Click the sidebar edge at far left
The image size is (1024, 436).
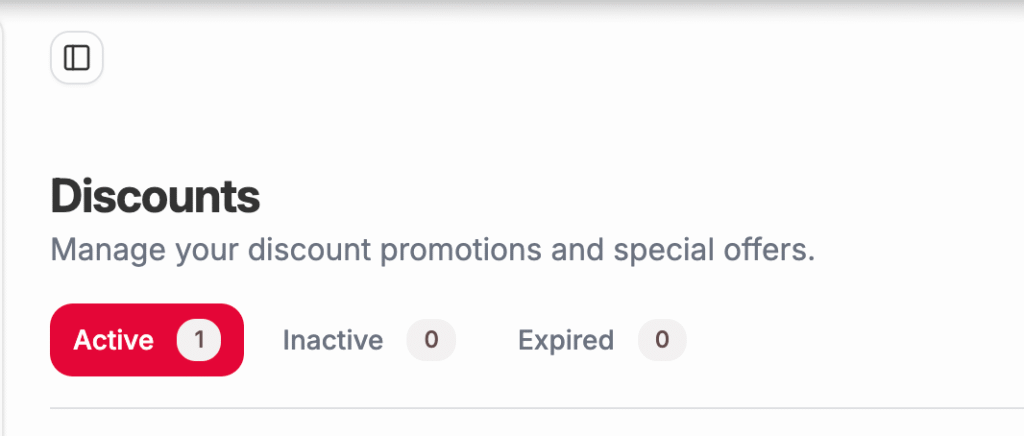tap(3, 200)
